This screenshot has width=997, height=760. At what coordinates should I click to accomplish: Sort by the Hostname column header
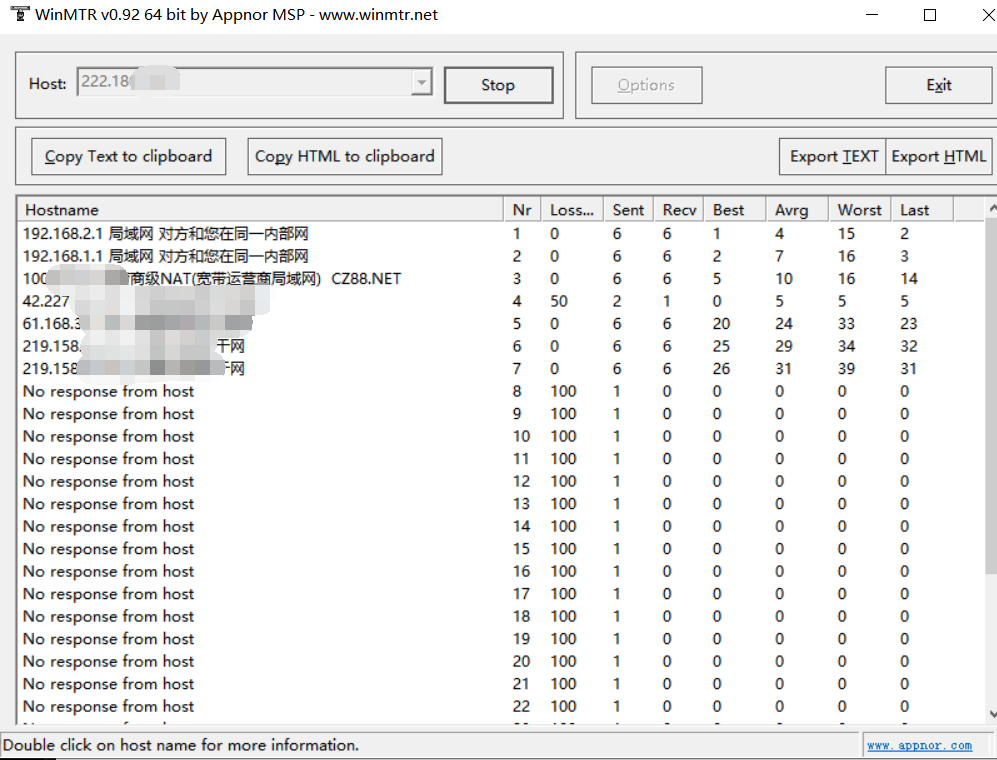pyautogui.click(x=260, y=210)
